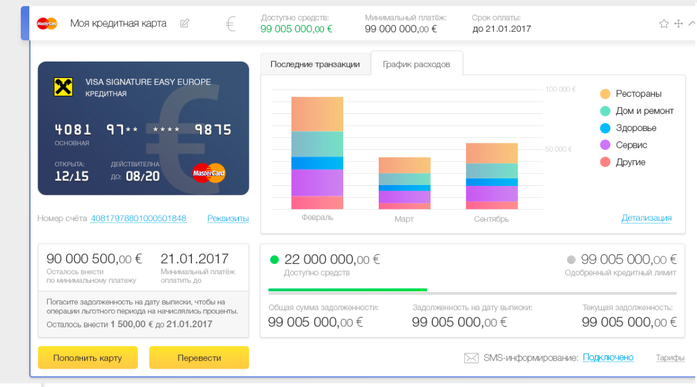Image resolution: width=697 pixels, height=387 pixels.
Task: Click the Другие red legend swatch
Action: pos(605,162)
